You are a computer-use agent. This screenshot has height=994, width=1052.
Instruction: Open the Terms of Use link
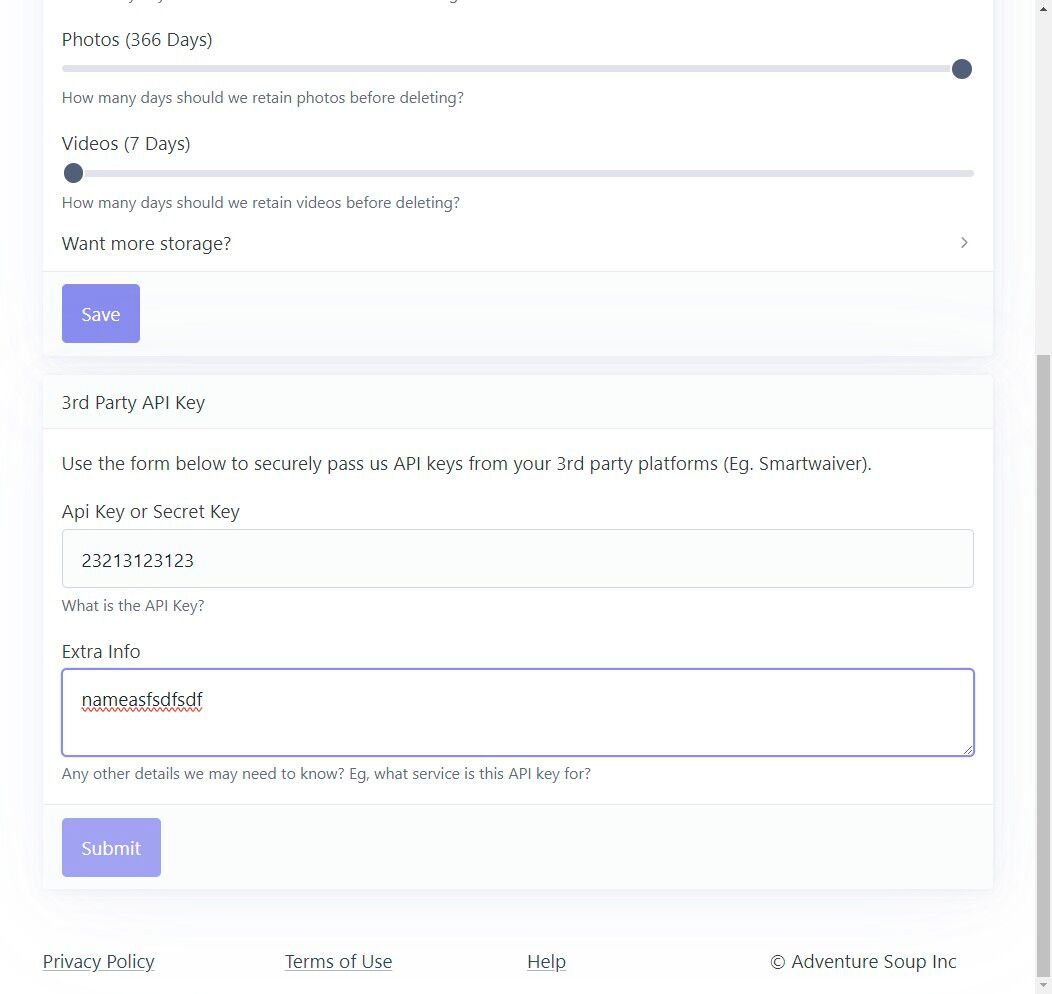[338, 962]
